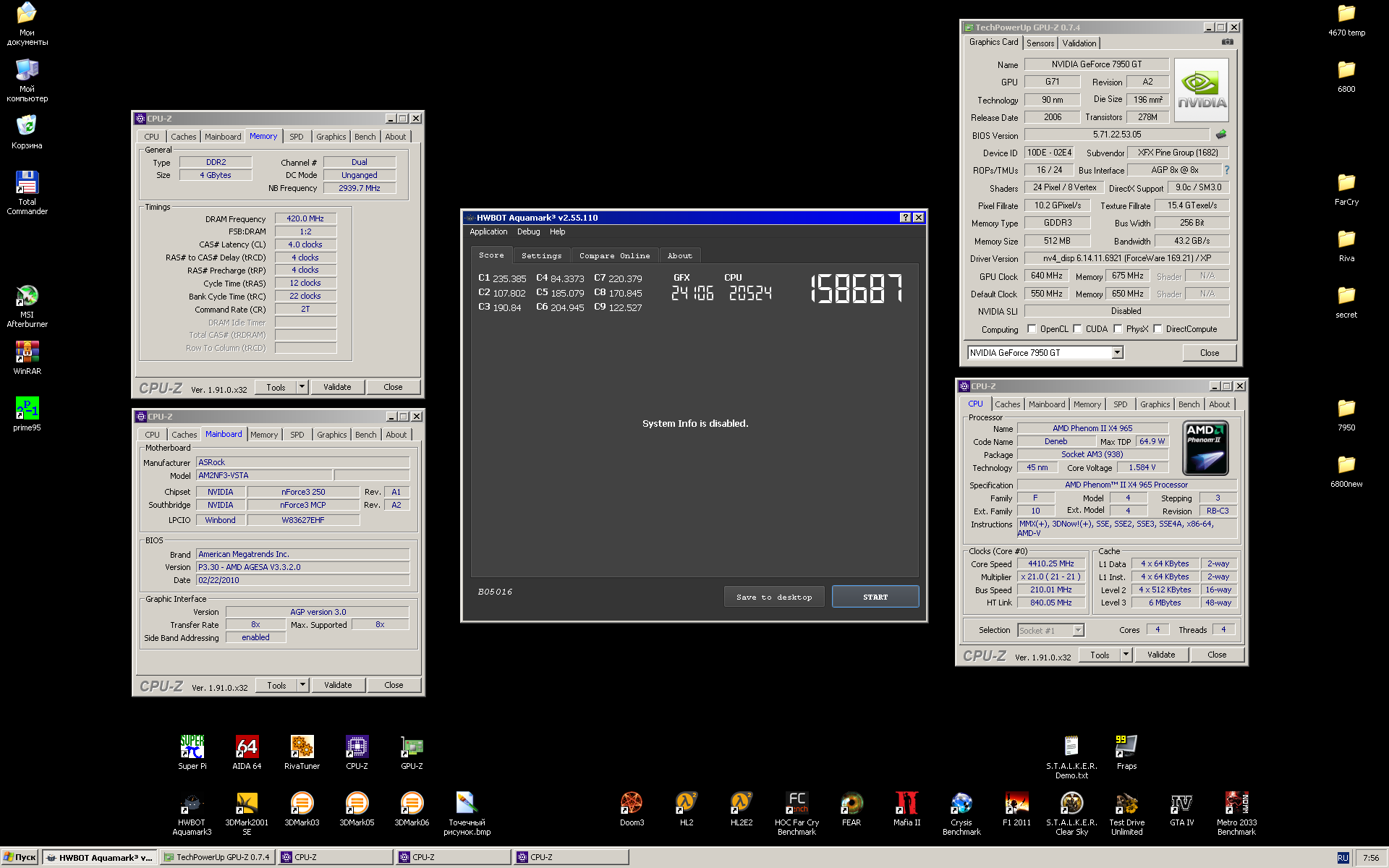Launch AIDA 64 desktop icon
The width and height of the screenshot is (1389, 868).
click(x=247, y=752)
